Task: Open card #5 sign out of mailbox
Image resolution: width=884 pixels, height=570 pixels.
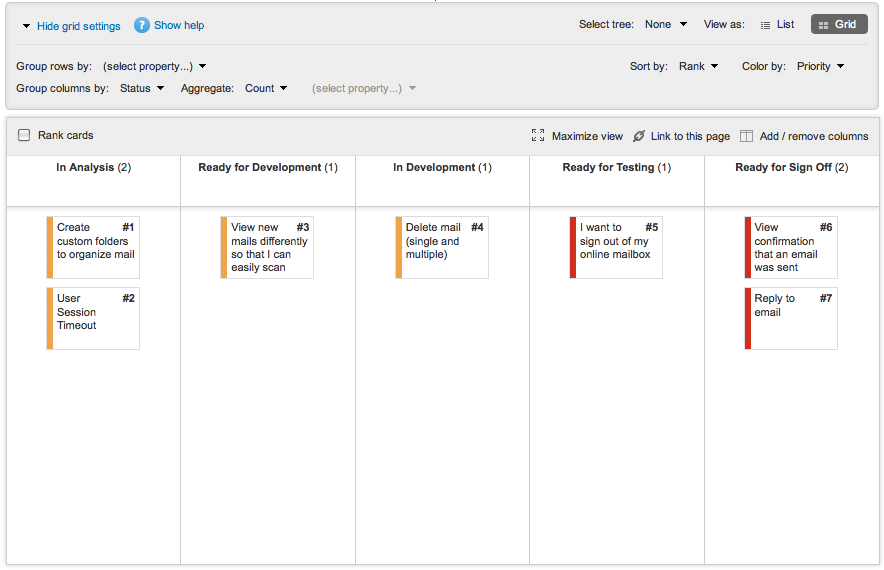Action: [618, 241]
